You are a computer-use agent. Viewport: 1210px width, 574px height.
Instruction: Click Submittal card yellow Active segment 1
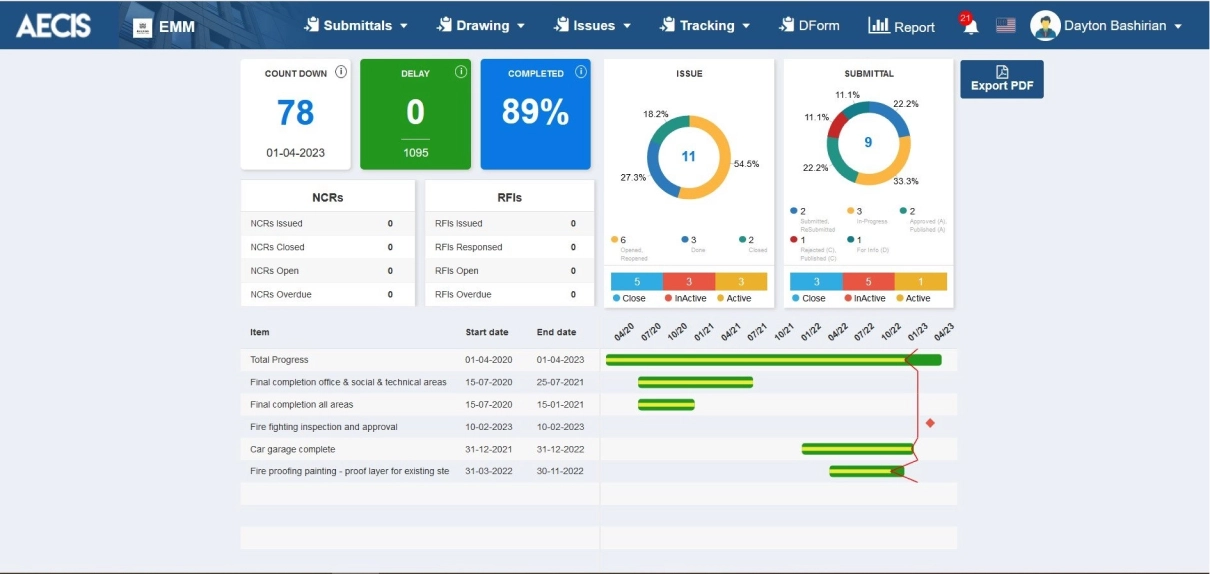click(x=920, y=282)
